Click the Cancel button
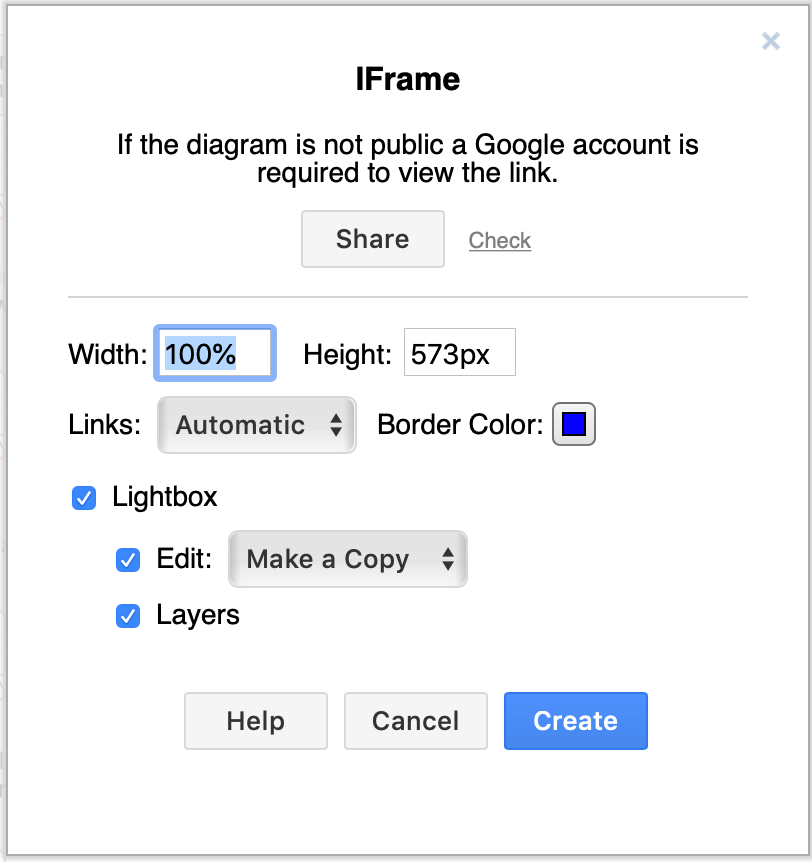The height and width of the screenshot is (862, 812). 415,720
